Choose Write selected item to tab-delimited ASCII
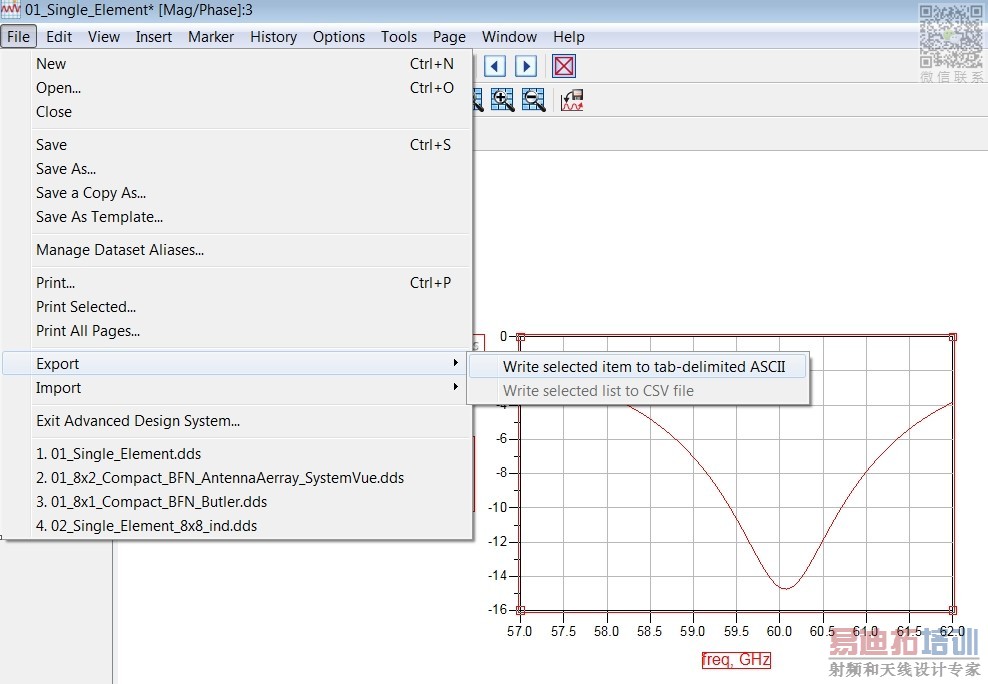This screenshot has width=988, height=684. click(x=644, y=367)
